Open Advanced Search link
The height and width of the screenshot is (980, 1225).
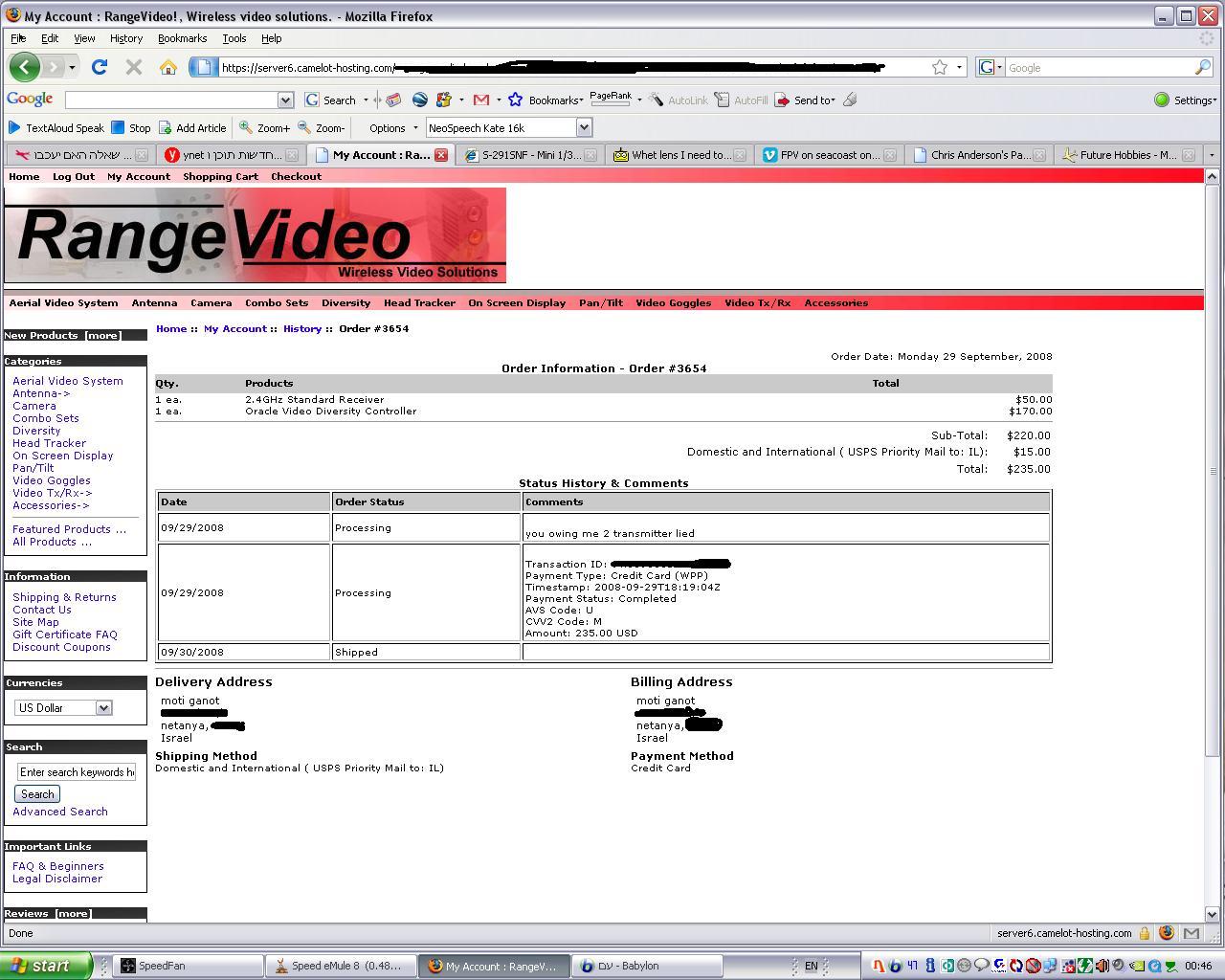click(60, 812)
